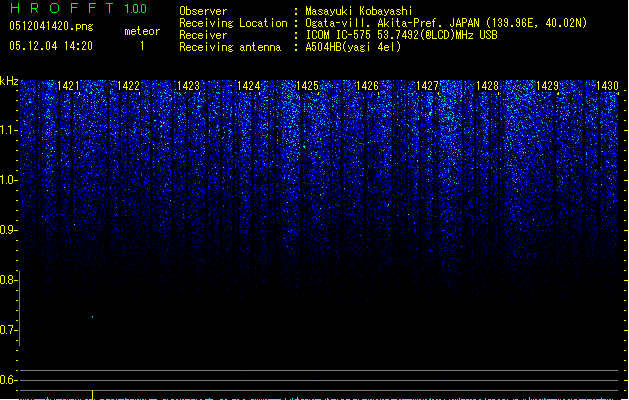Screen dimensions: 629x400
Task: Click the kHz axis unit label
Action: point(9,81)
